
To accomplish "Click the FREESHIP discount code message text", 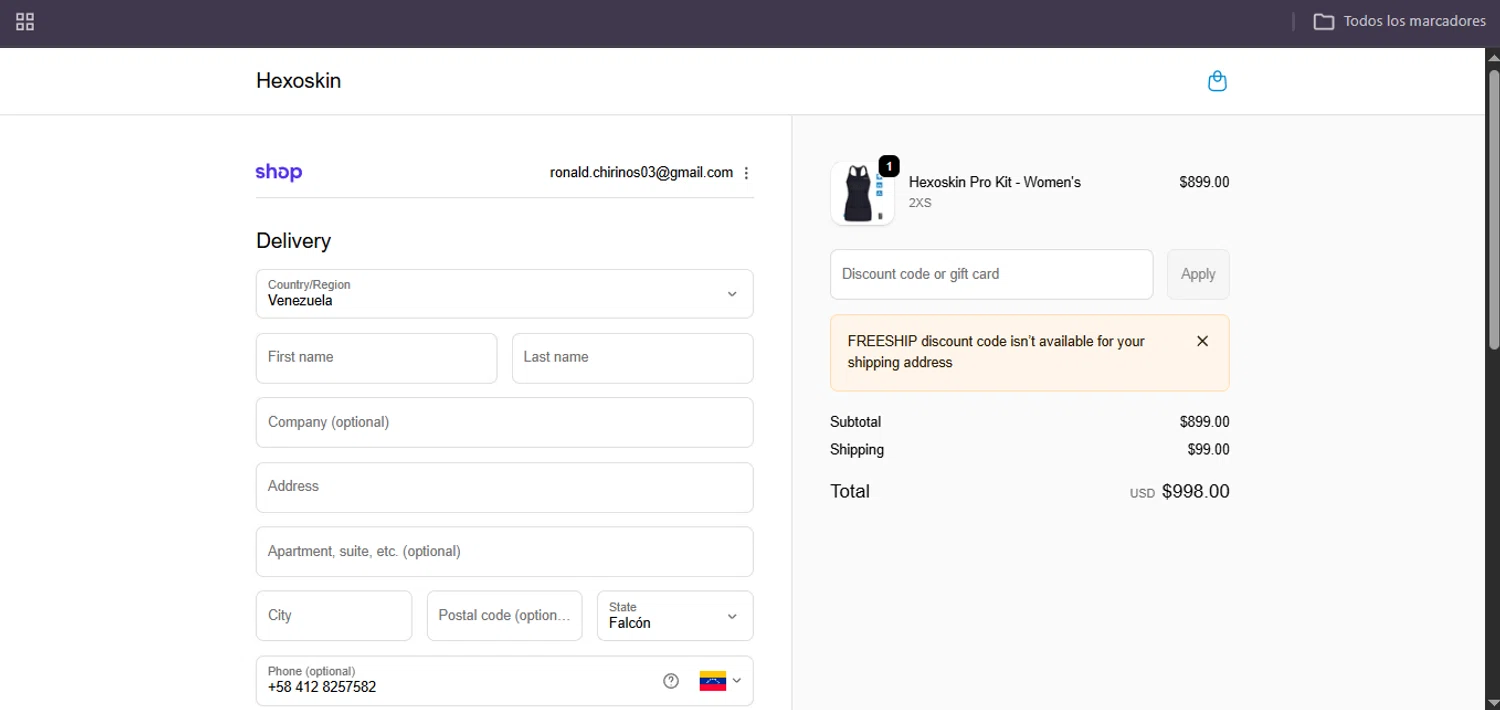I will click(x=996, y=352).
